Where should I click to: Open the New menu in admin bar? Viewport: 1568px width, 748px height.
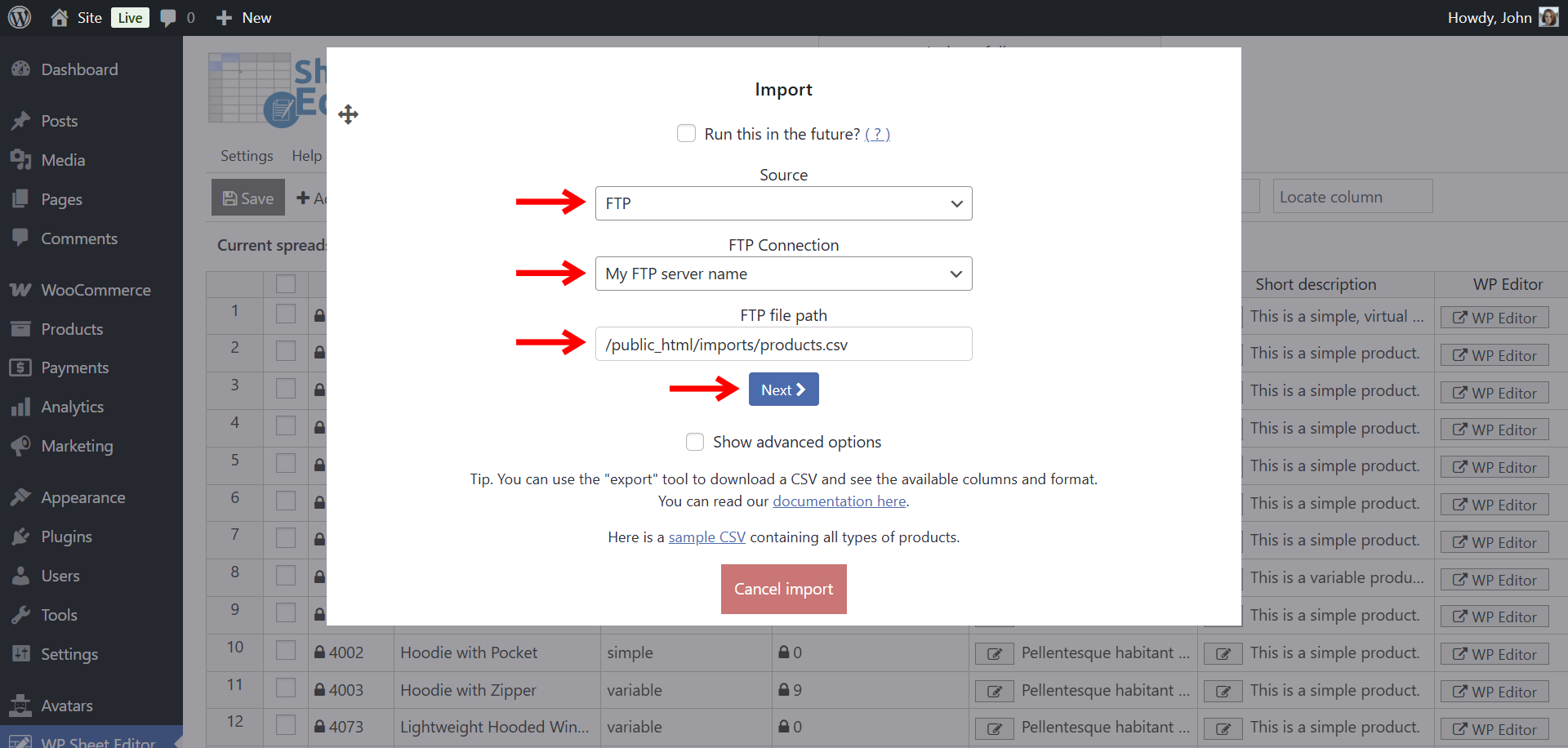click(244, 18)
